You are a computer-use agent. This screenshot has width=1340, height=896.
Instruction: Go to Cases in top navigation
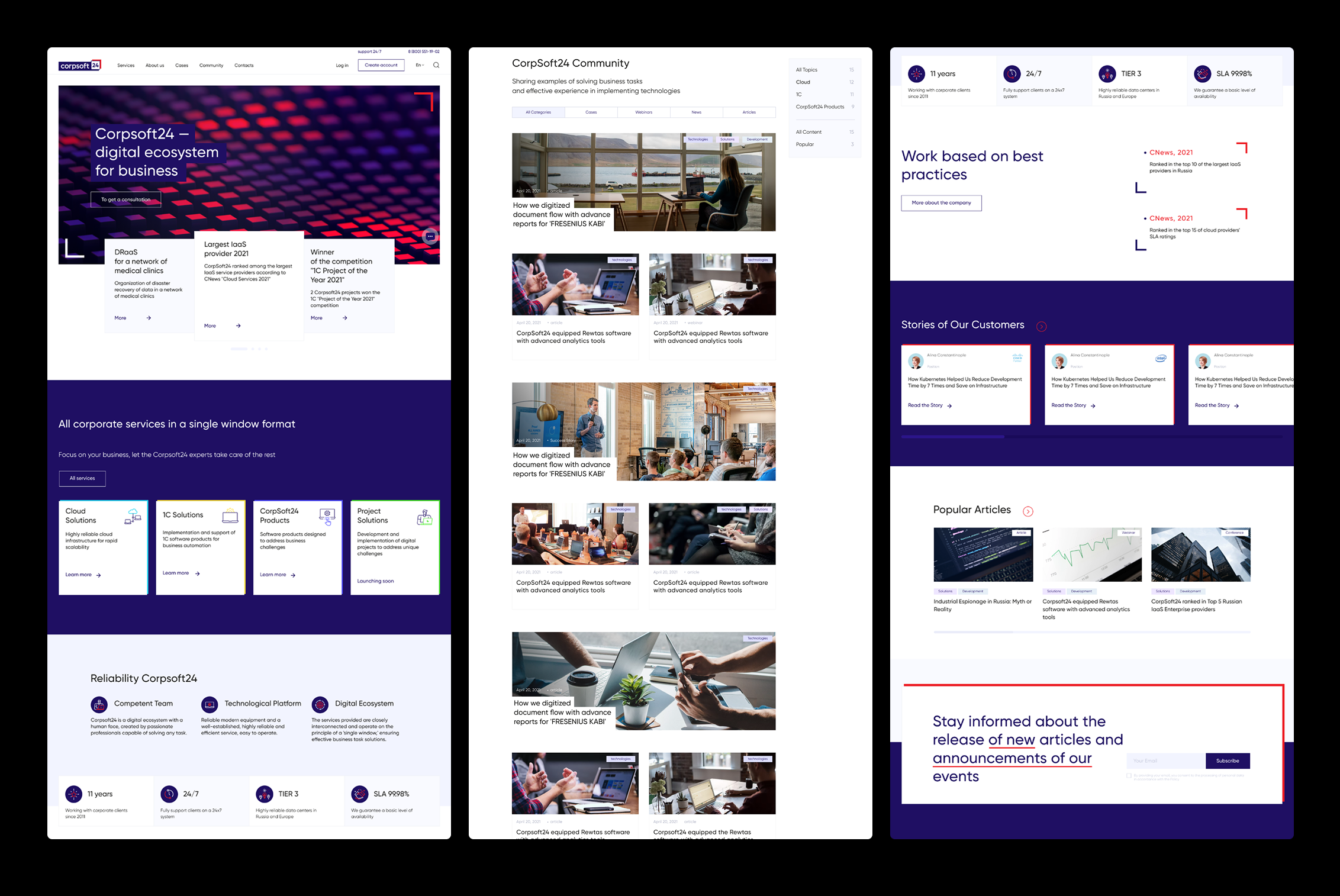click(x=182, y=65)
